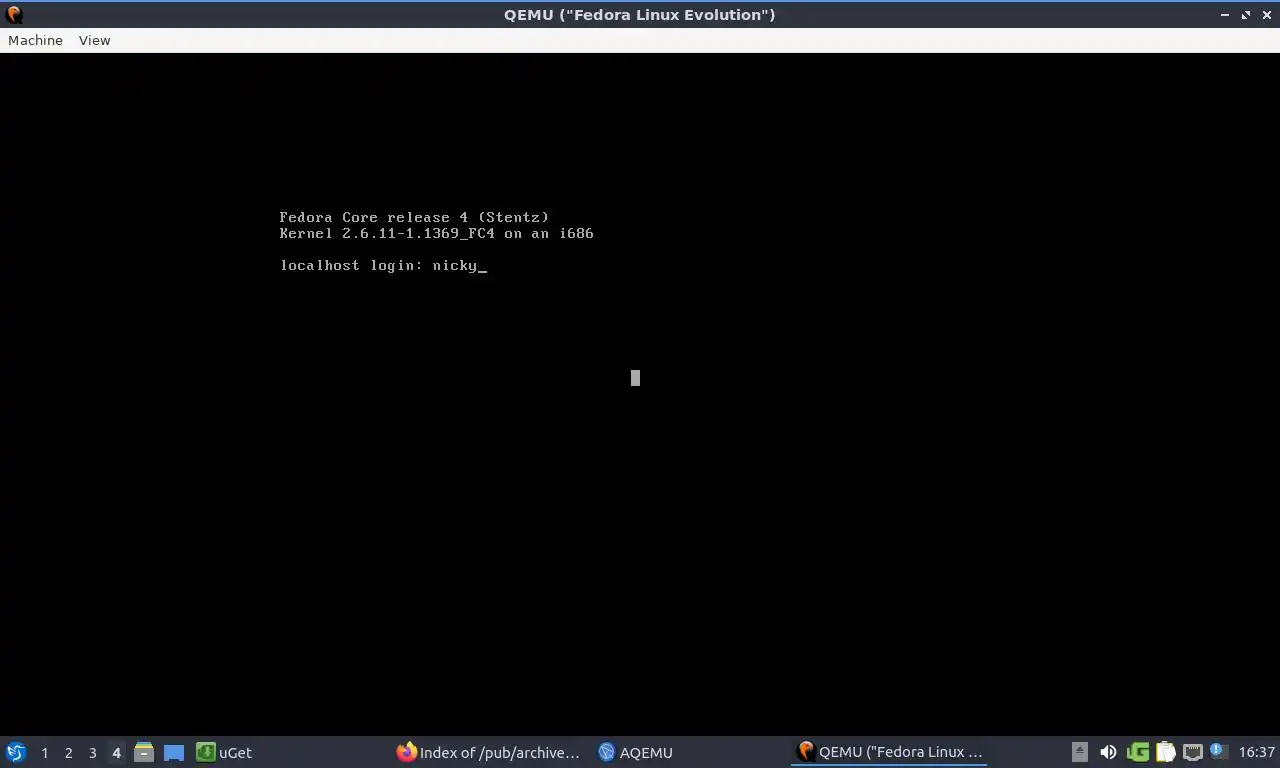Image resolution: width=1280 pixels, height=768 pixels.
Task: Open the network connection tray icon
Action: pos(1192,752)
